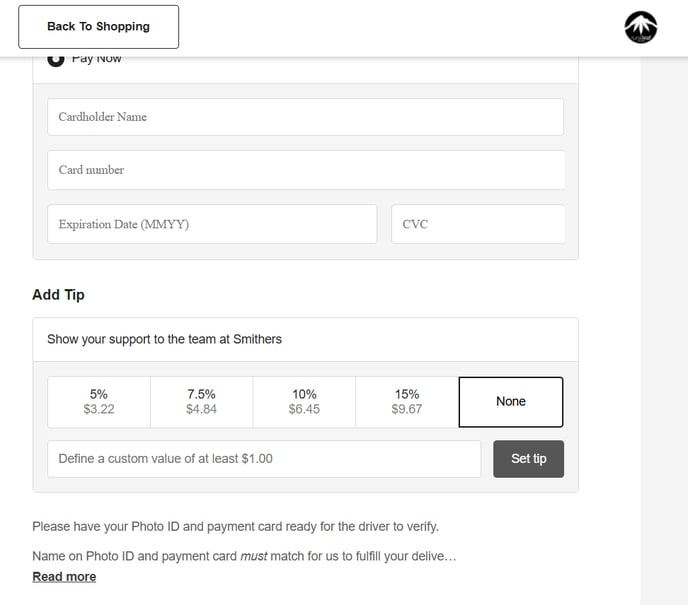Click the Smithers logo icon

[x=641, y=28]
